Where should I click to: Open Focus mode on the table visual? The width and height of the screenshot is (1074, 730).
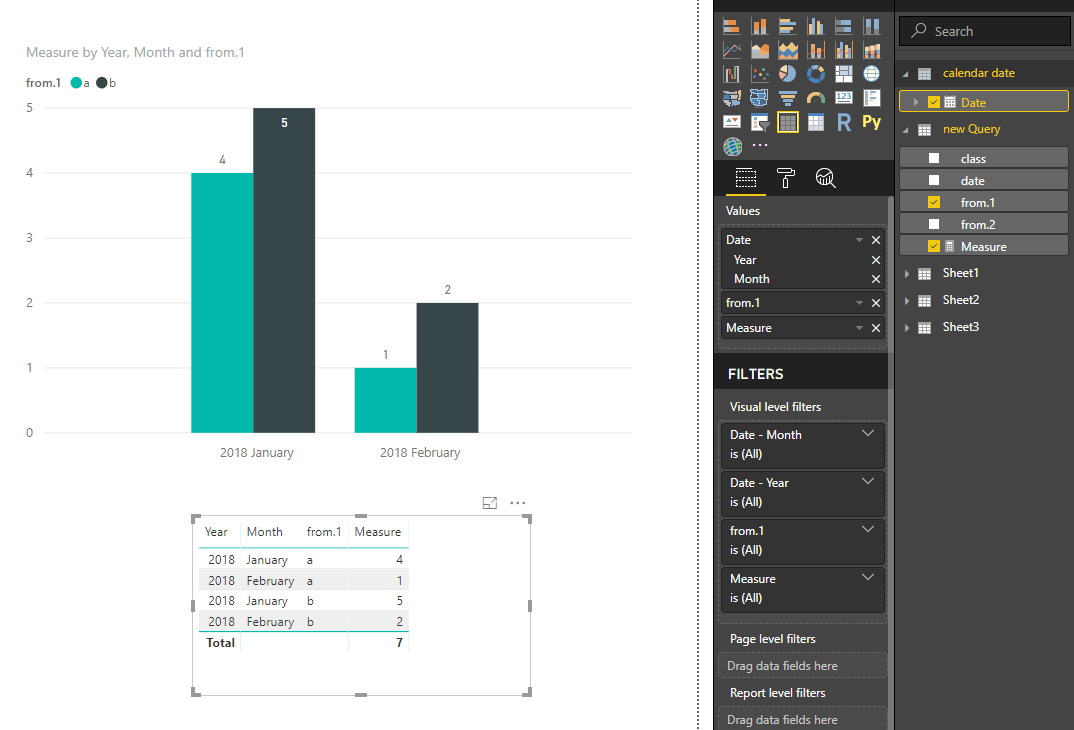pos(490,503)
